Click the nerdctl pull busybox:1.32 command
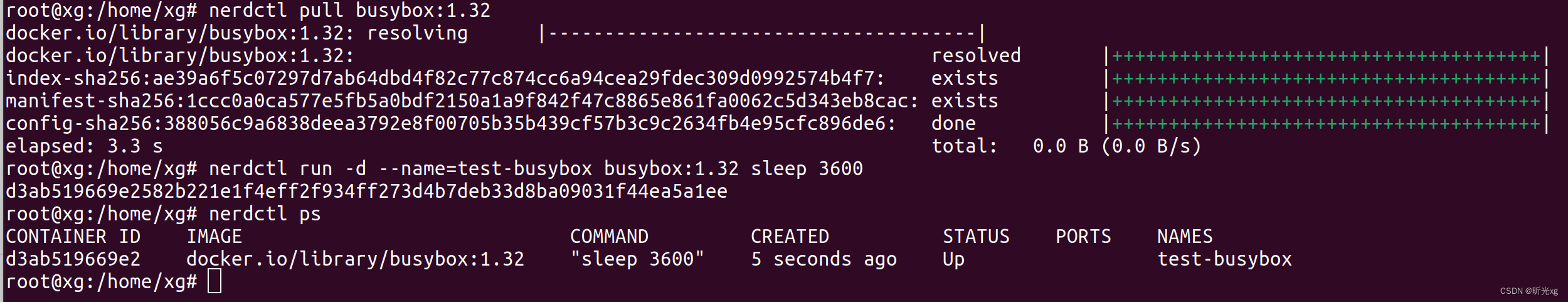This screenshot has width=1568, height=302. point(349,11)
